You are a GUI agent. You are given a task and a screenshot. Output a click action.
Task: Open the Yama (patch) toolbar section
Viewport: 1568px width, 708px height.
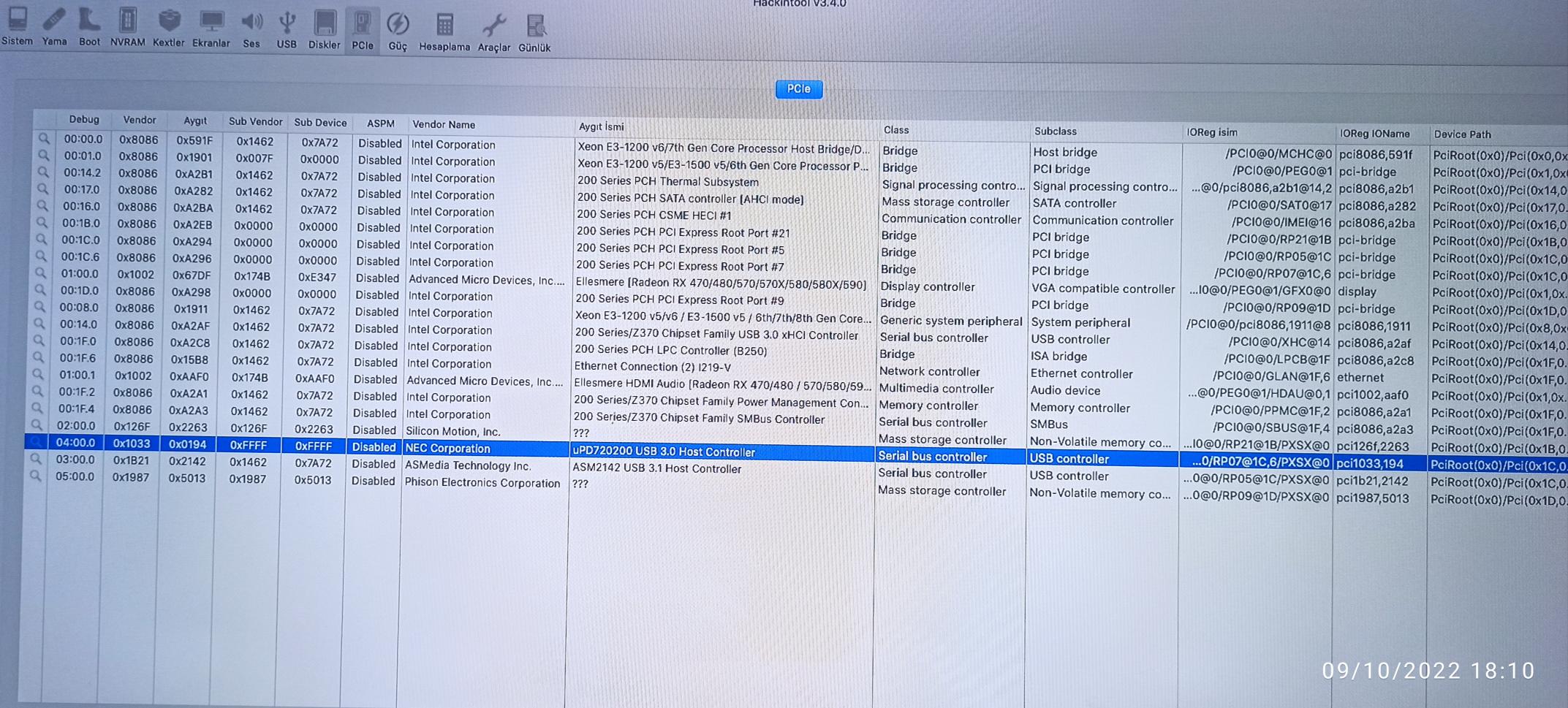(54, 27)
